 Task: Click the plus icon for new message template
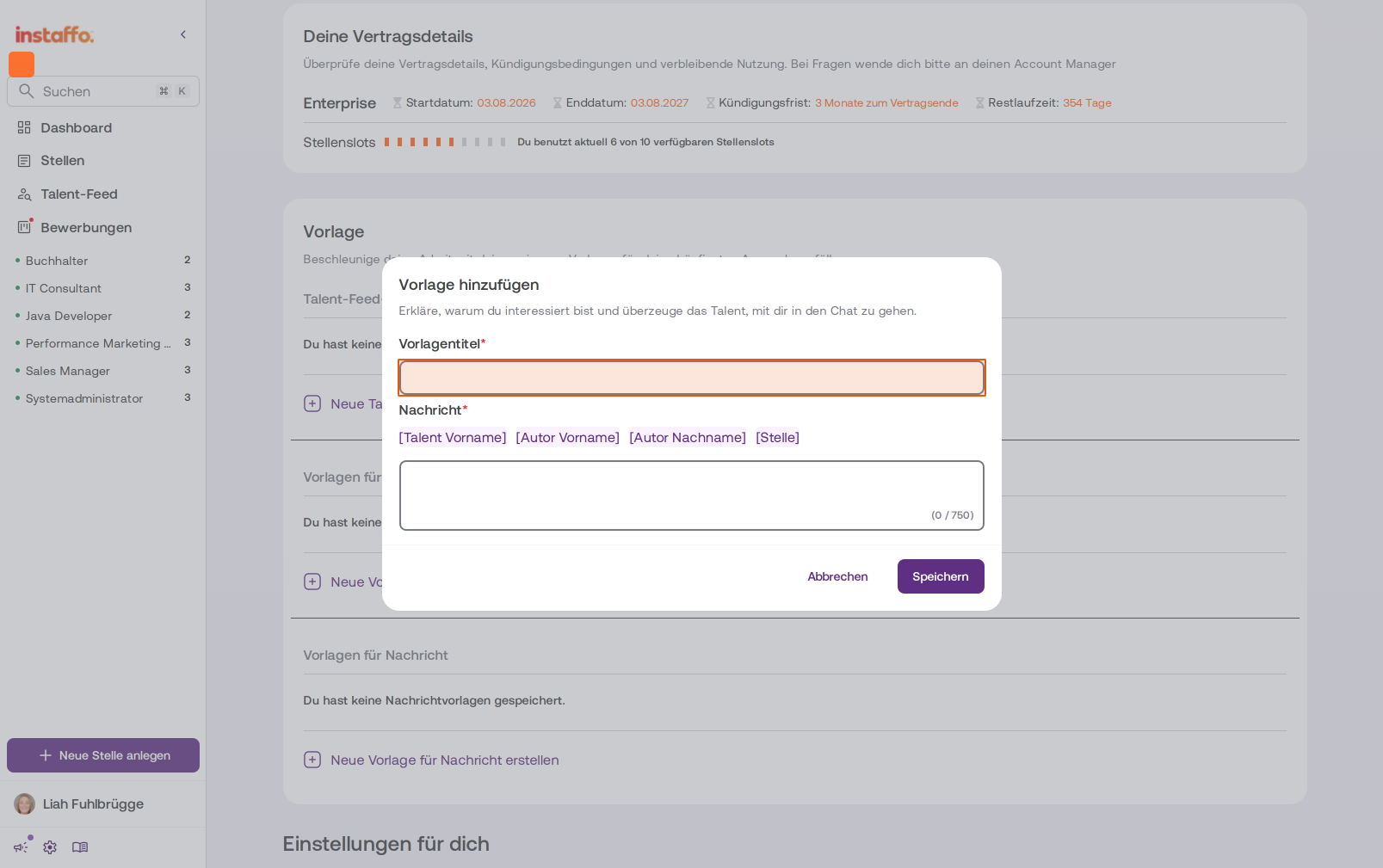pos(312,760)
